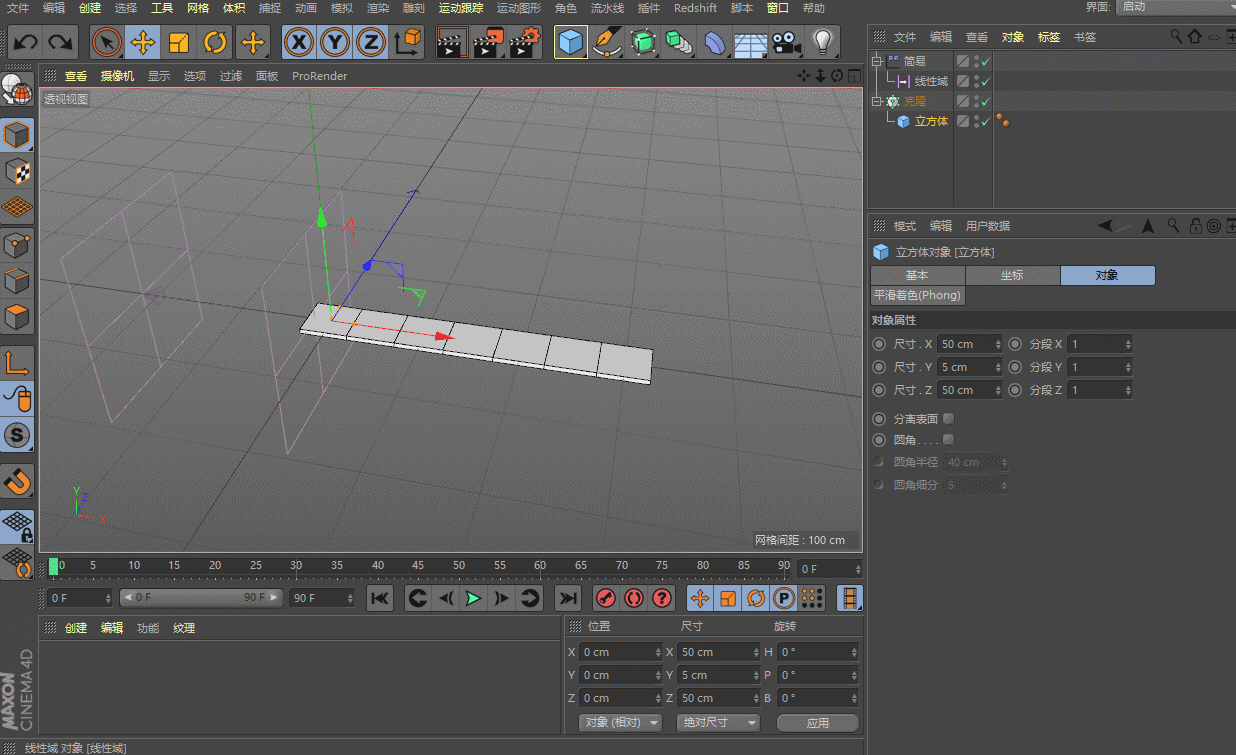Toggle autokey red circle icon
The width and height of the screenshot is (1236, 755).
pyautogui.click(x=633, y=598)
